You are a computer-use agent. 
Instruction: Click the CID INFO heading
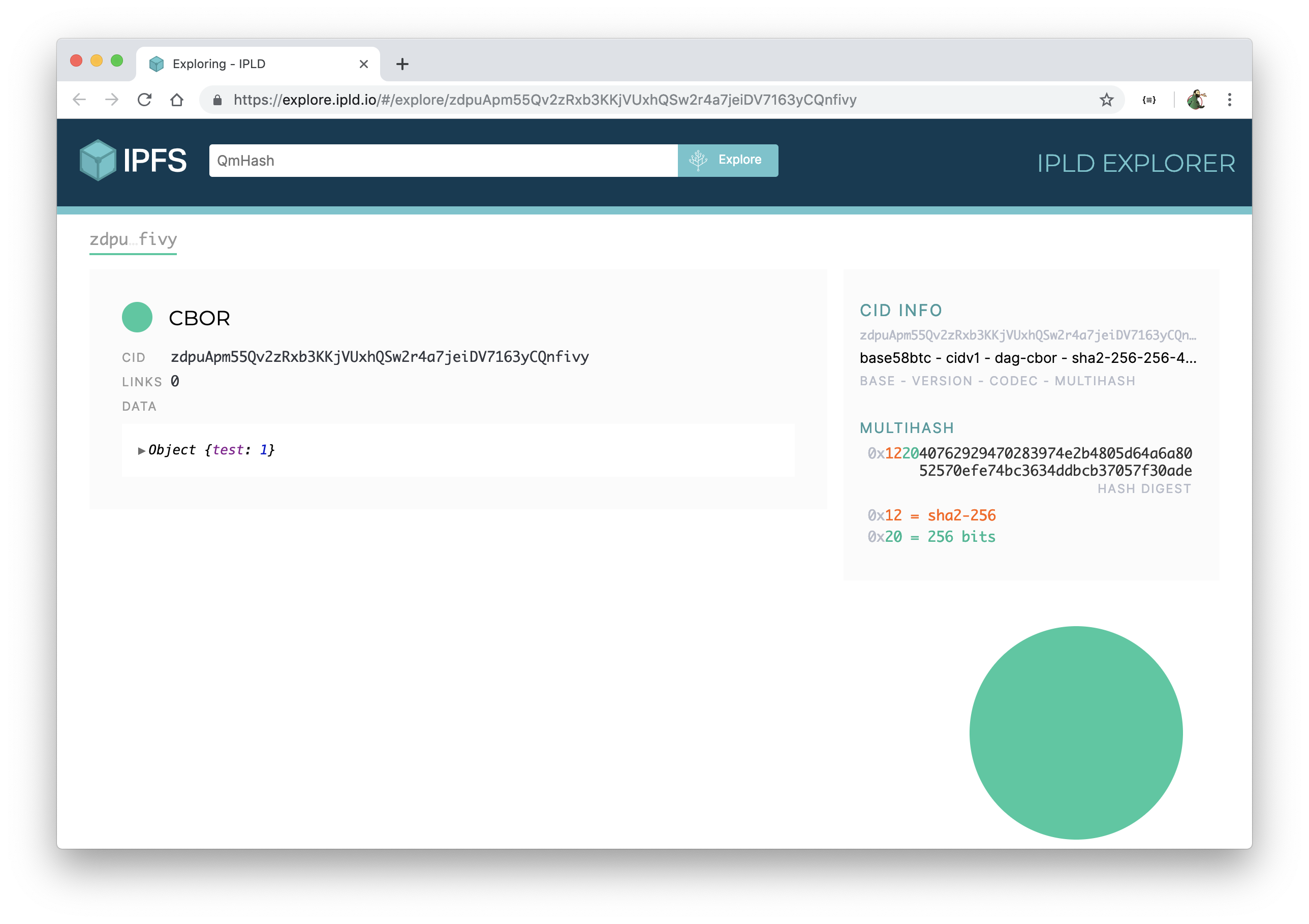point(901,310)
